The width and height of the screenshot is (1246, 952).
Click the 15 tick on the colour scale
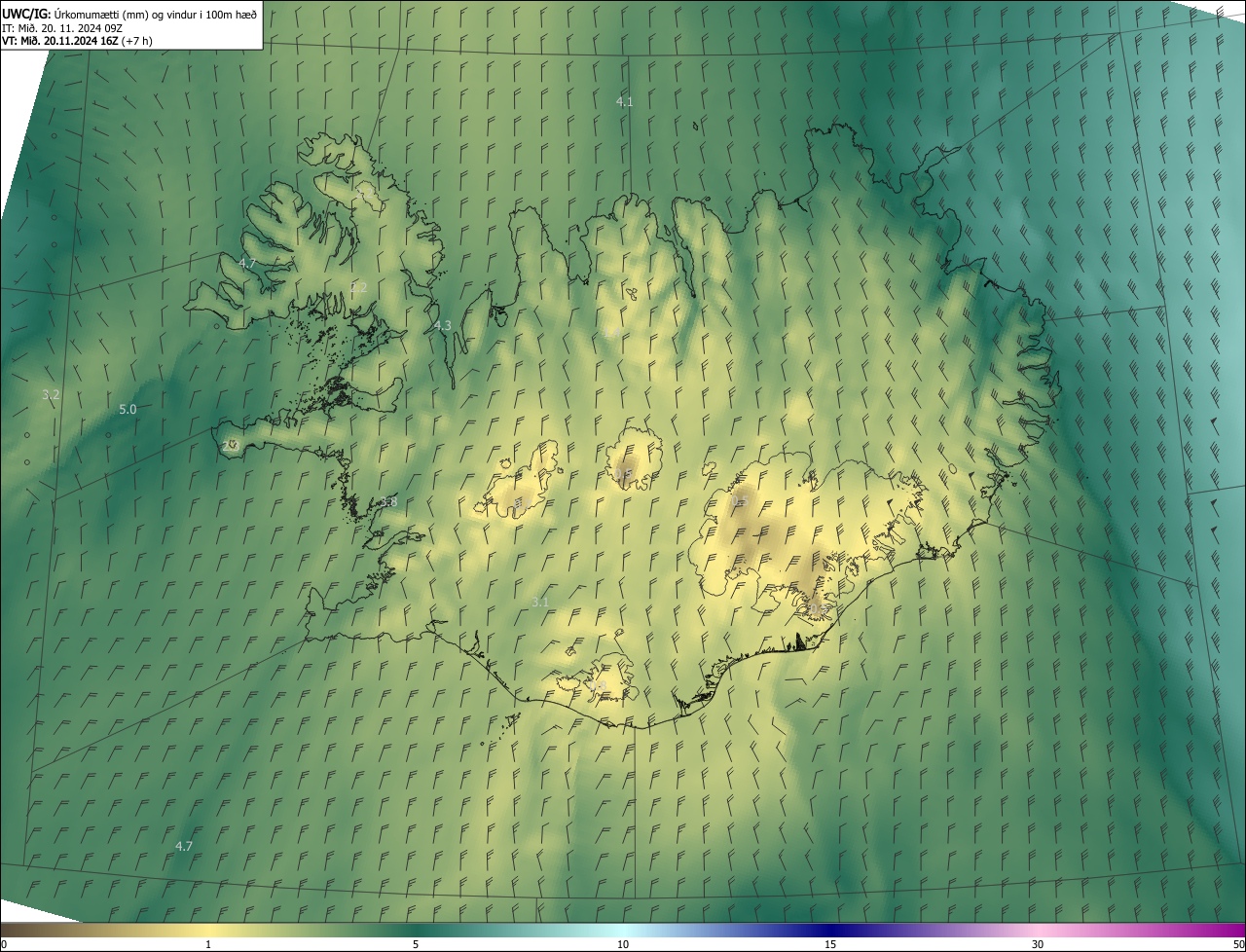(x=830, y=944)
